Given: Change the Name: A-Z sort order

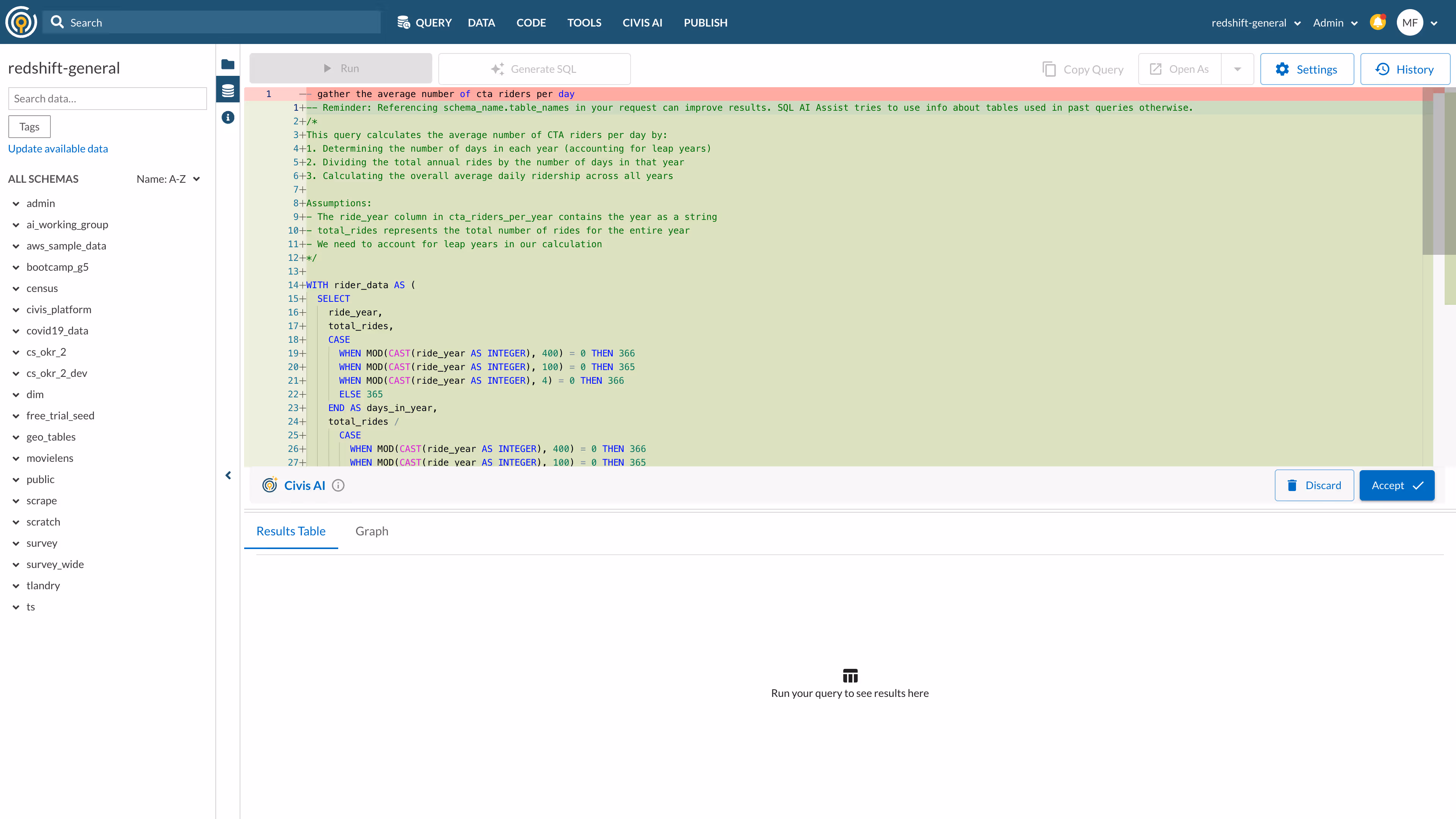Looking at the screenshot, I should tap(168, 179).
